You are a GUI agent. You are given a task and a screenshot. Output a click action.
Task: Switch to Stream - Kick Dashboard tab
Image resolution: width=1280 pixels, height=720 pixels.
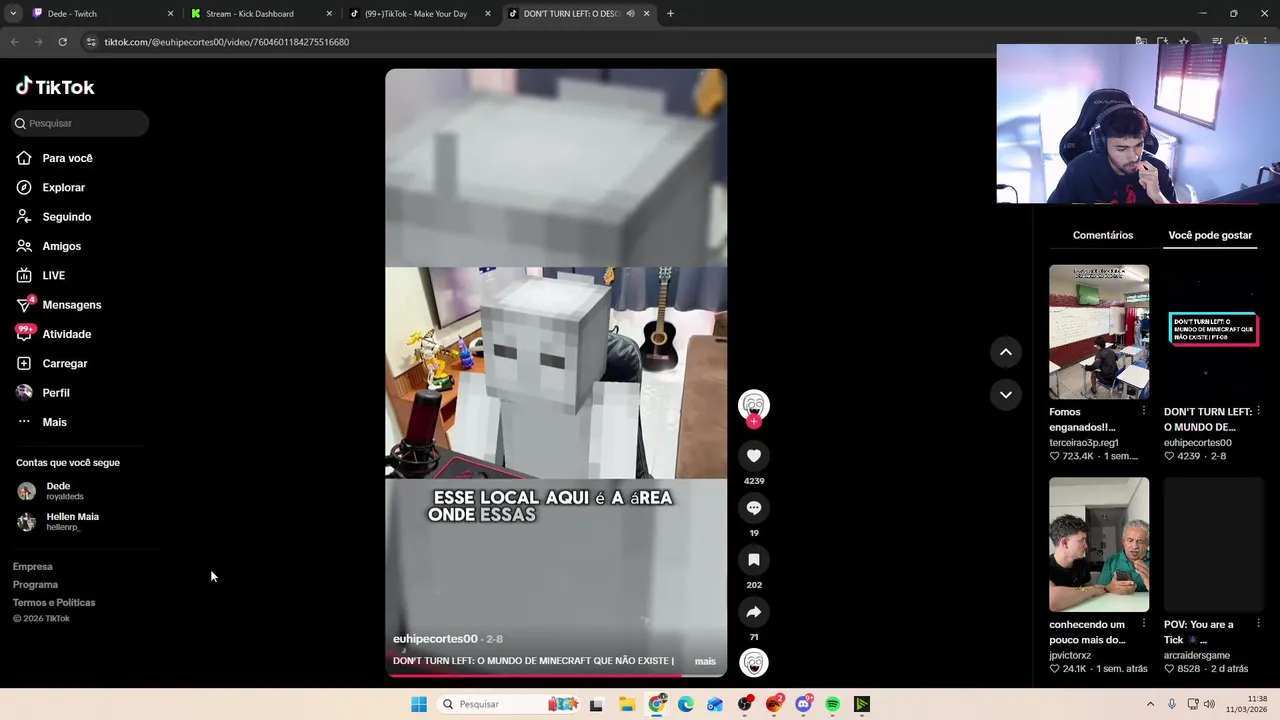(x=260, y=14)
